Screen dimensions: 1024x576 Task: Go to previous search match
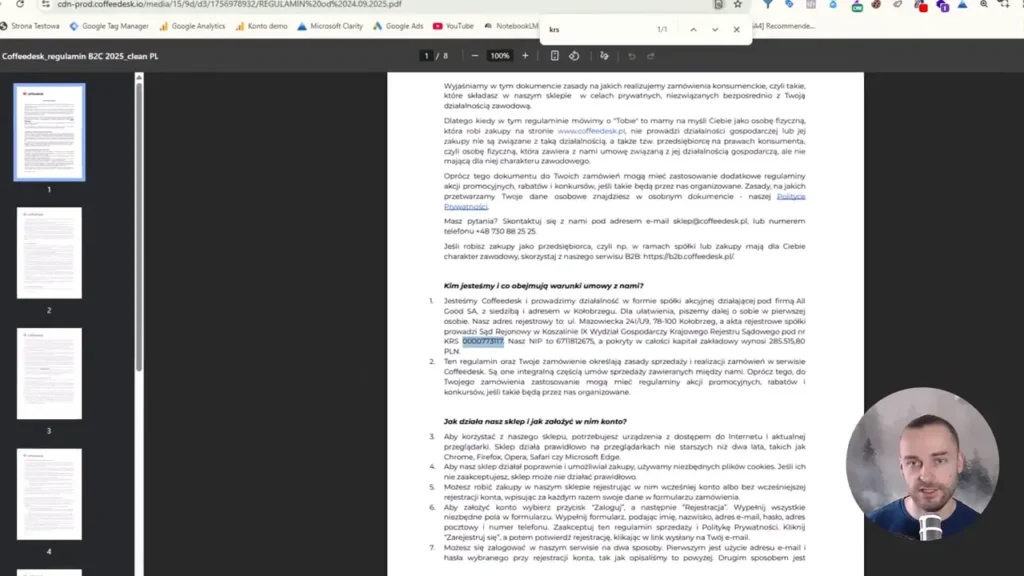coord(694,29)
